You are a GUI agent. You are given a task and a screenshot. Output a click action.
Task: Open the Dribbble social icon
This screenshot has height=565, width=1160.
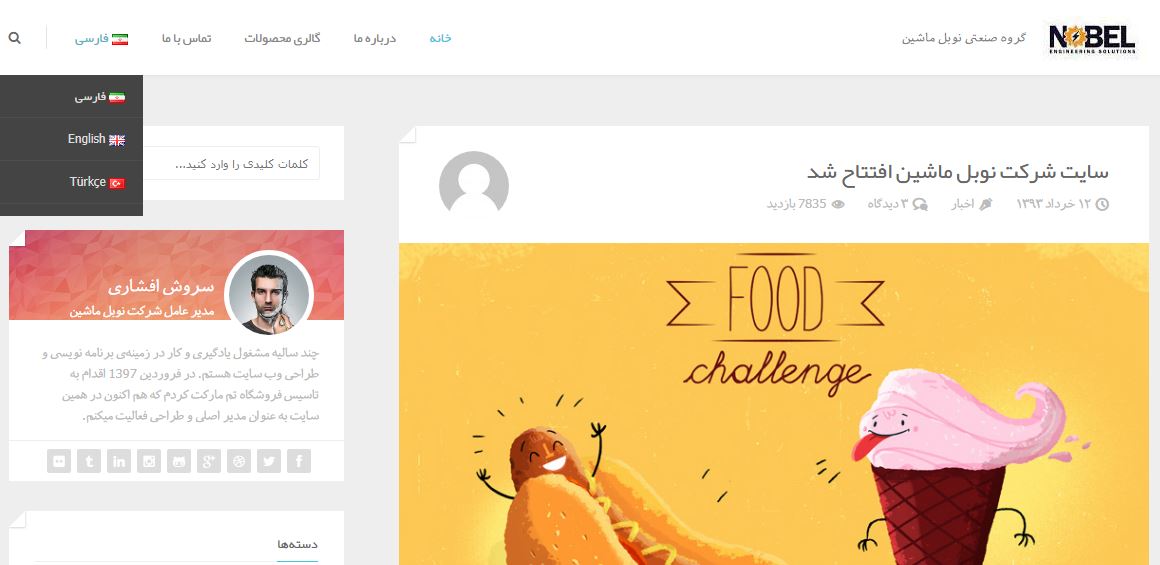tap(239, 461)
